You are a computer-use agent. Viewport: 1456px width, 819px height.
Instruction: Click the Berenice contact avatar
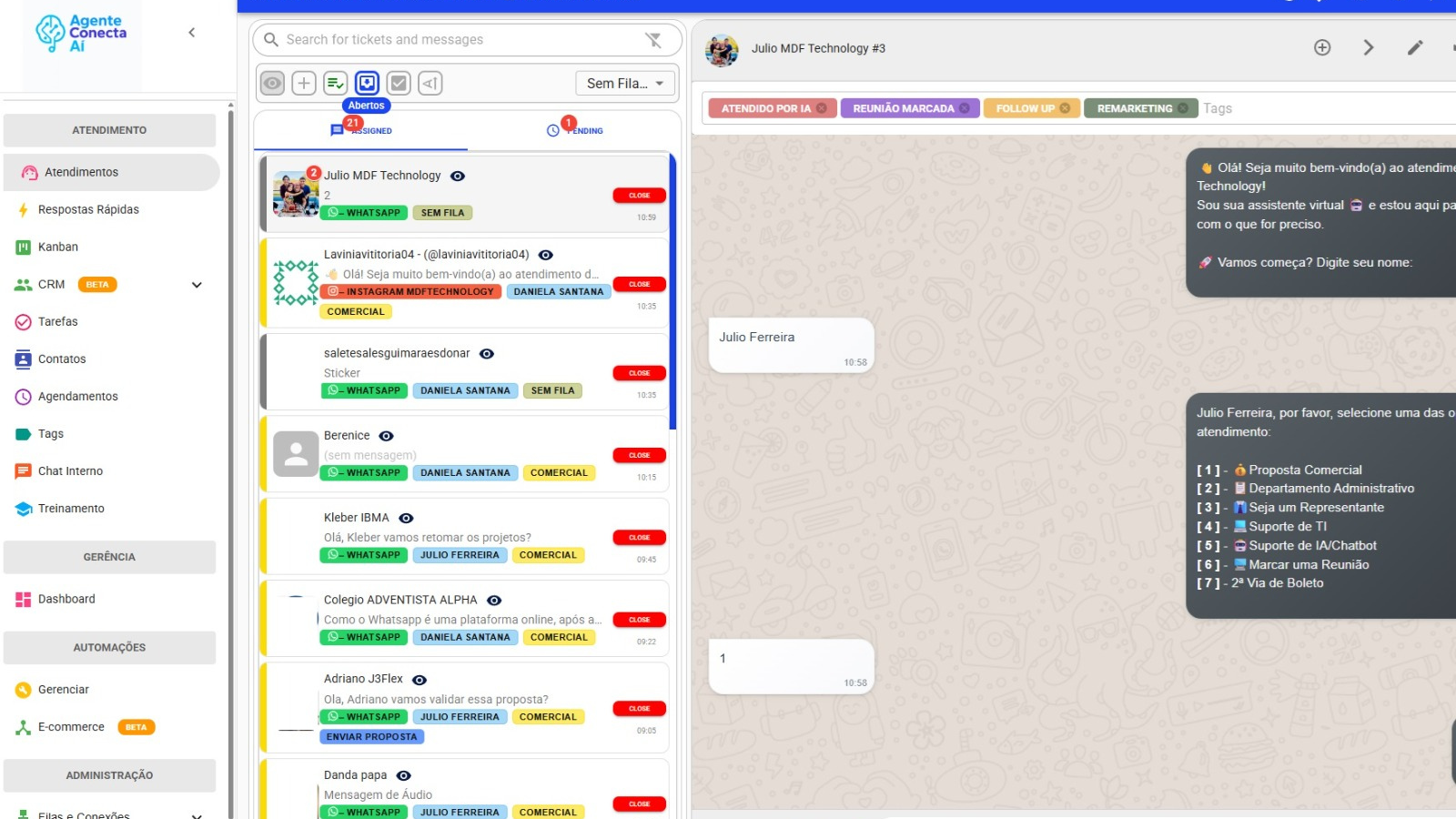click(x=296, y=455)
